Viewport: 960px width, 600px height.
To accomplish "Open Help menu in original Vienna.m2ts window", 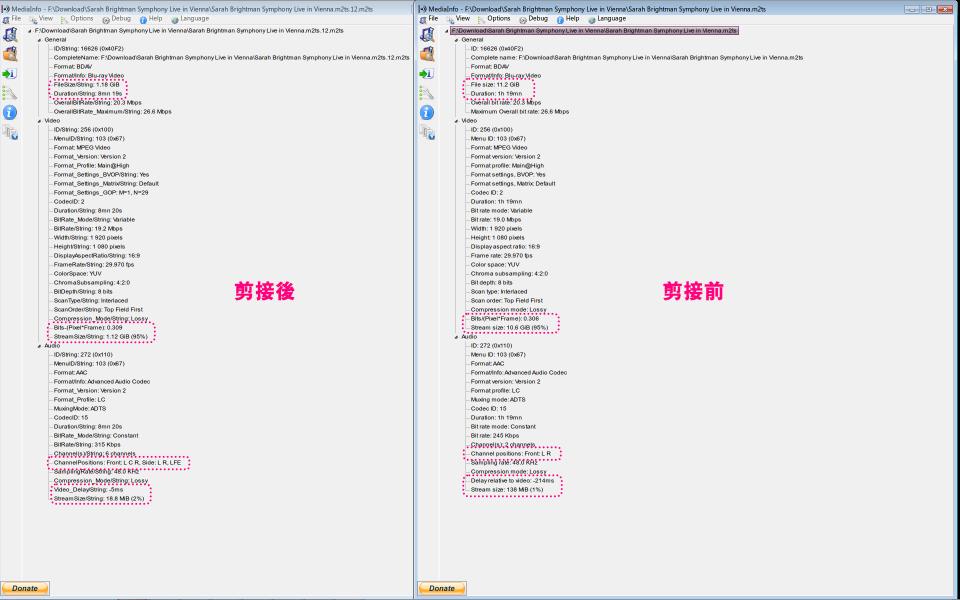I will click(x=568, y=19).
